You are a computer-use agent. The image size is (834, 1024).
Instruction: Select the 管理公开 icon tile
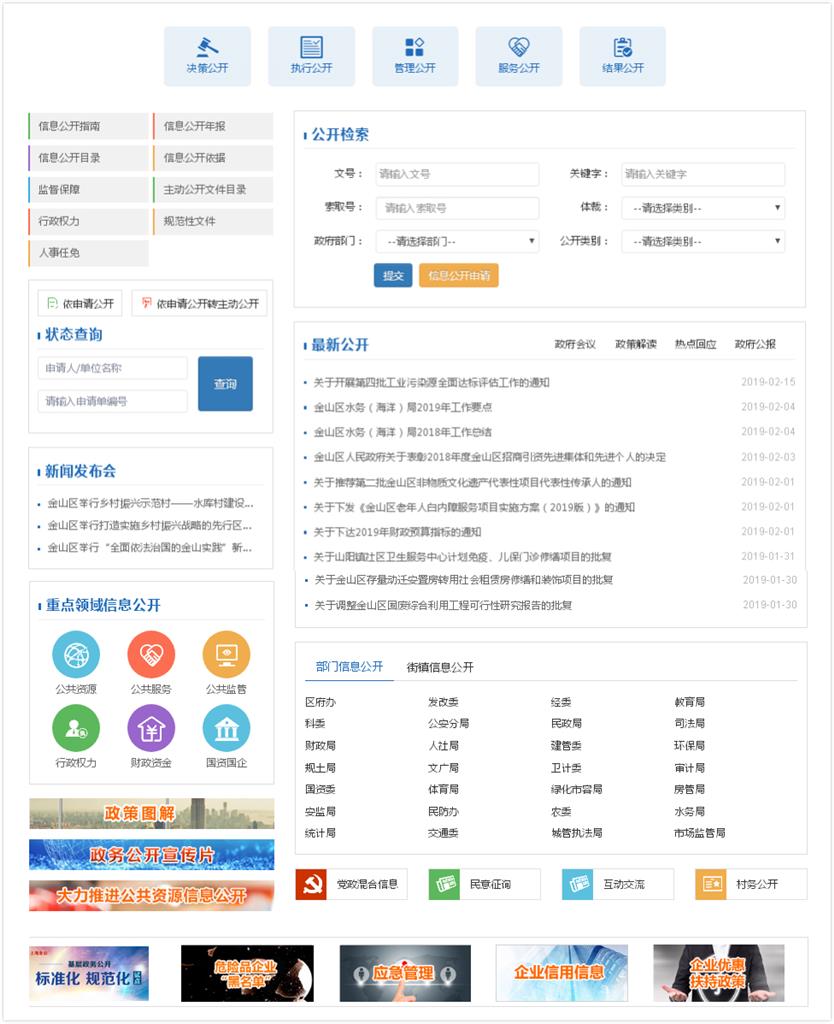[x=415, y=48]
